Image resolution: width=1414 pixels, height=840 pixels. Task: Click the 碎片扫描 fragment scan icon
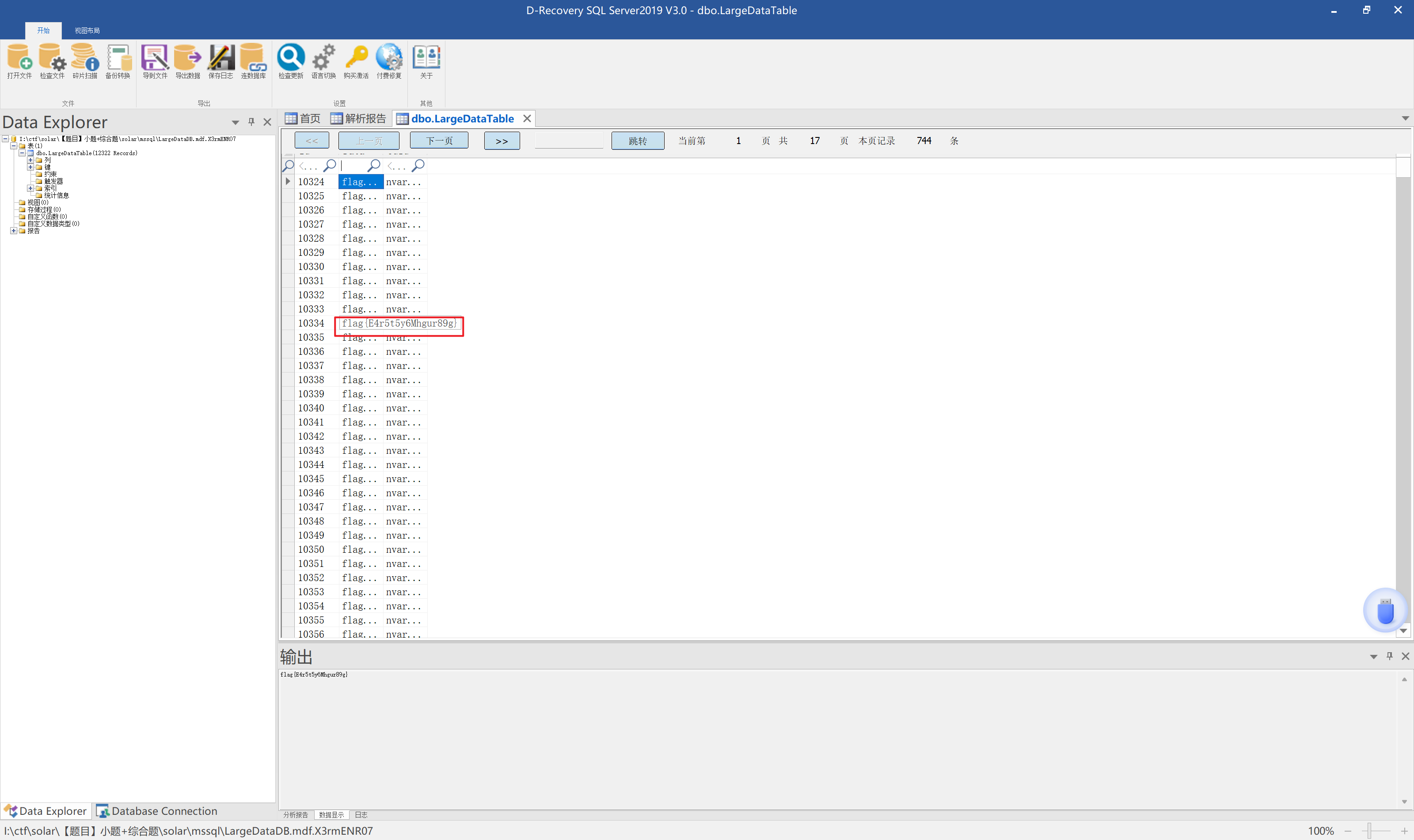tap(85, 59)
